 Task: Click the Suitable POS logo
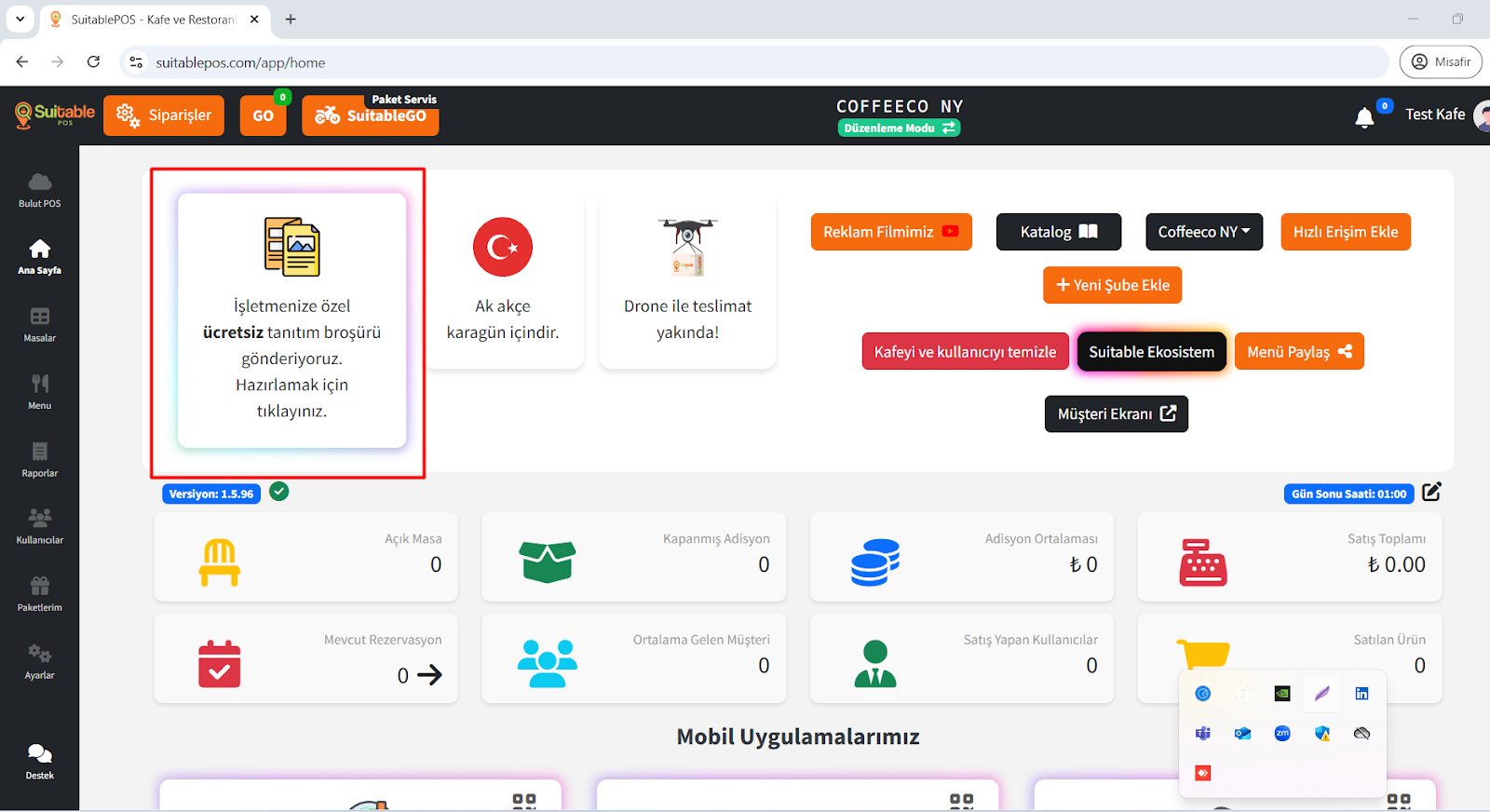[x=55, y=115]
